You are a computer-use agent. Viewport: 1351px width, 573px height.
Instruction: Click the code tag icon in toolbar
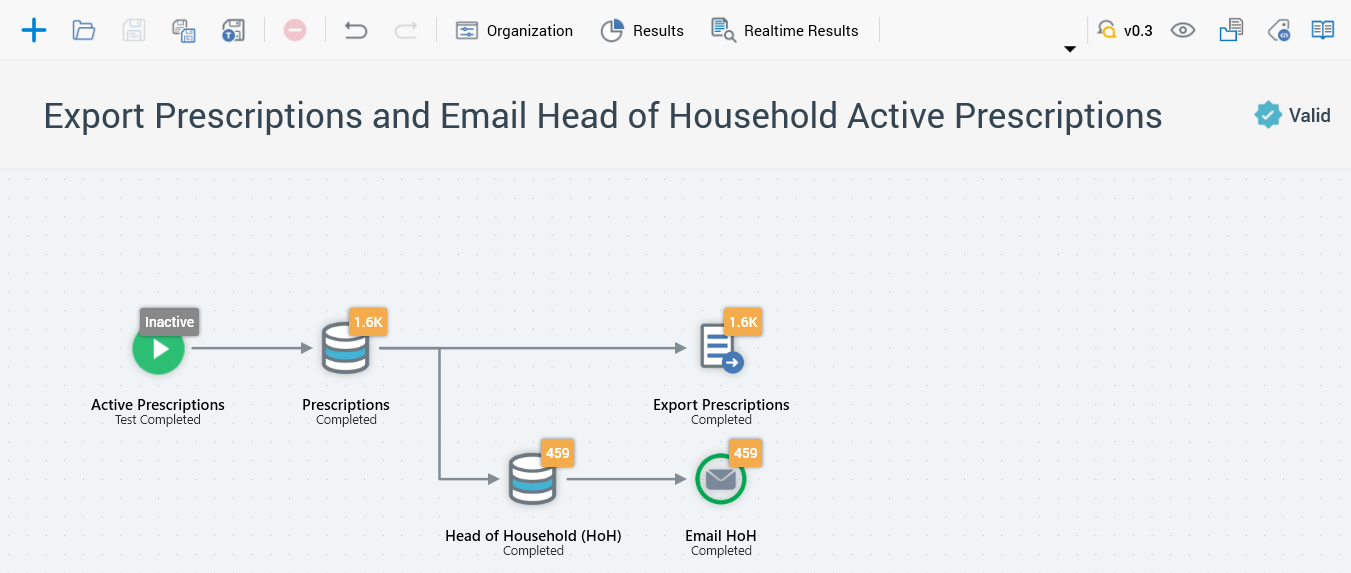pyautogui.click(x=1278, y=30)
